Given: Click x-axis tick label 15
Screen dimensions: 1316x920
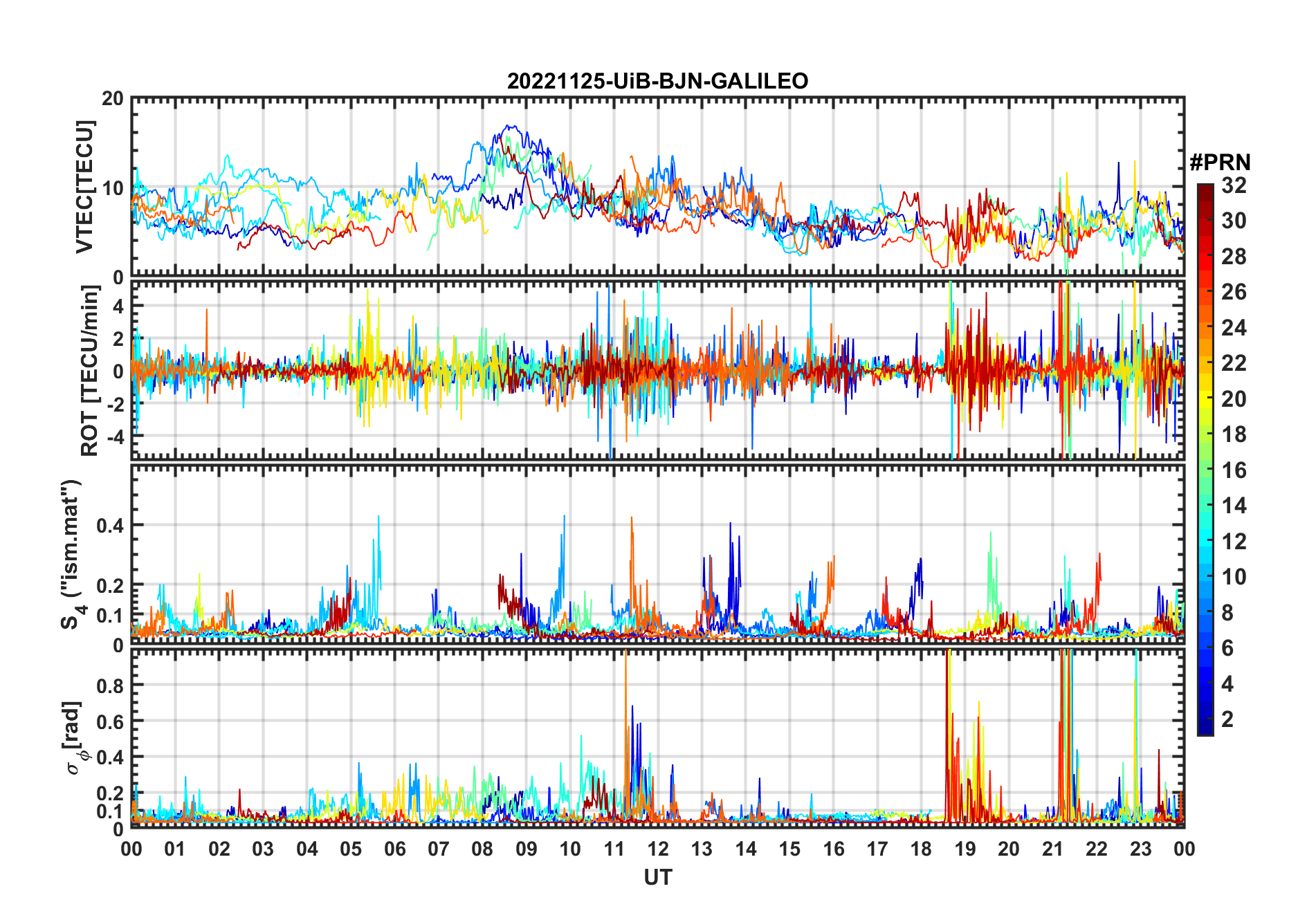Looking at the screenshot, I should [x=789, y=849].
